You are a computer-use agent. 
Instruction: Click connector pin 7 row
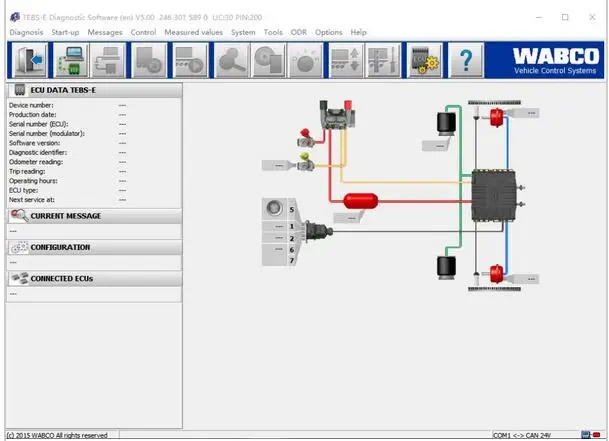click(x=279, y=260)
